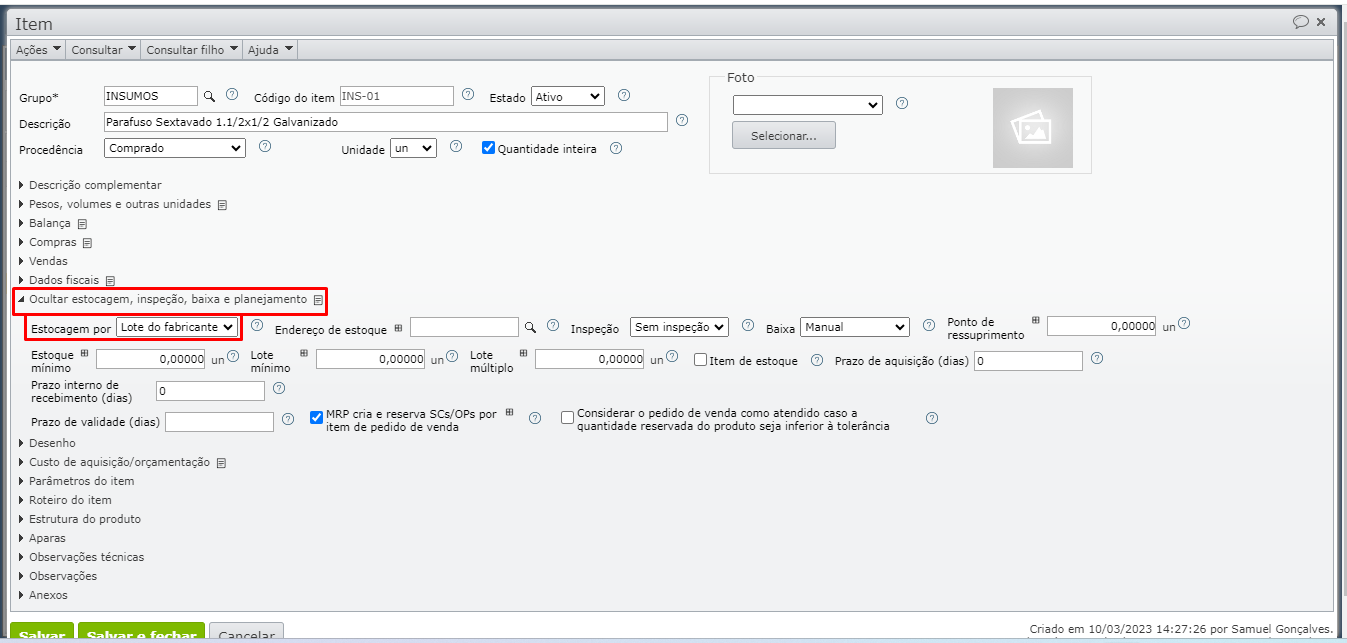Open help icon next to Foto dropdown
Image resolution: width=1347 pixels, height=643 pixels.
[902, 103]
